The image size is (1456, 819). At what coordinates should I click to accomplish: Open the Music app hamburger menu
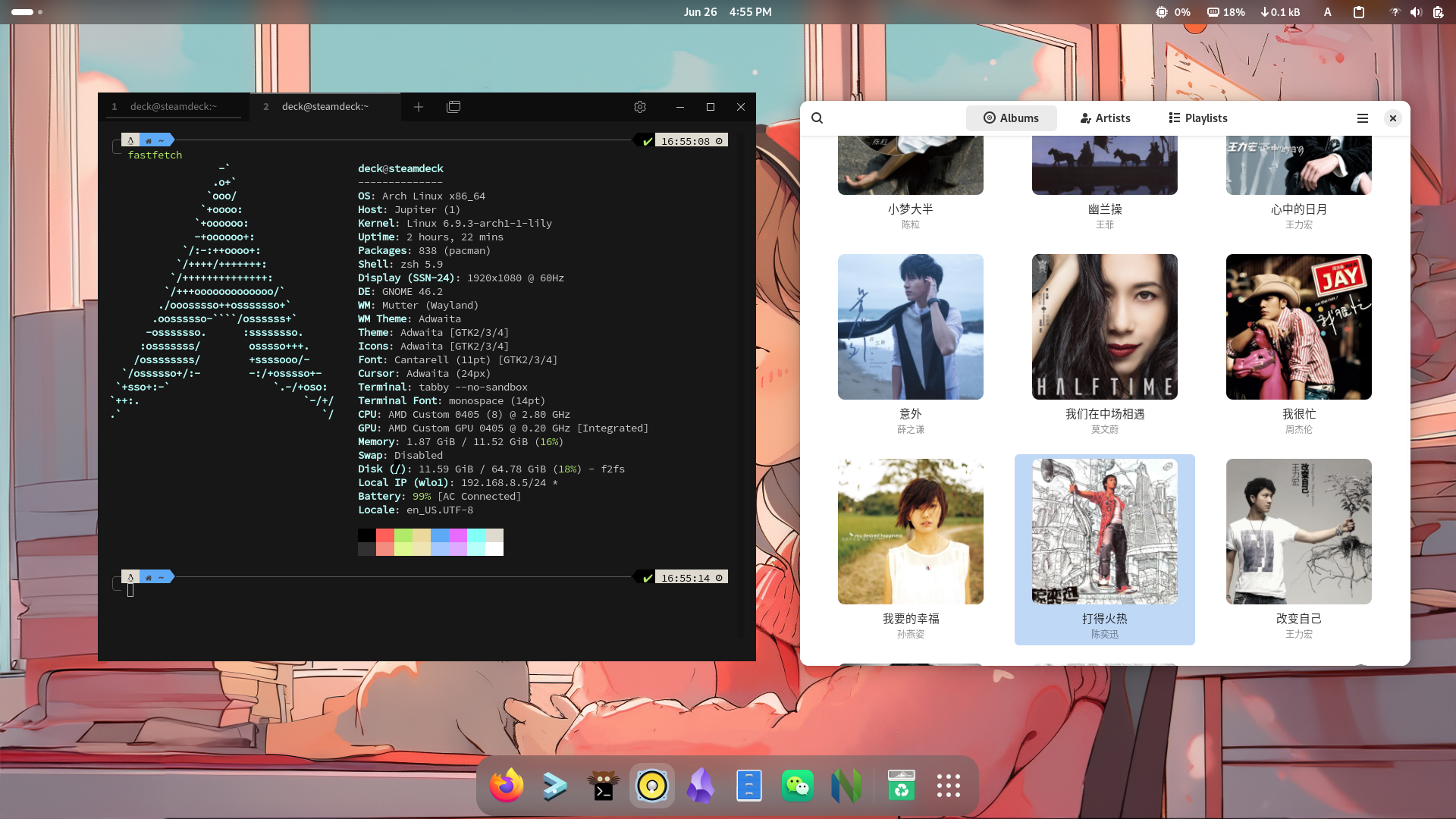pos(1362,118)
